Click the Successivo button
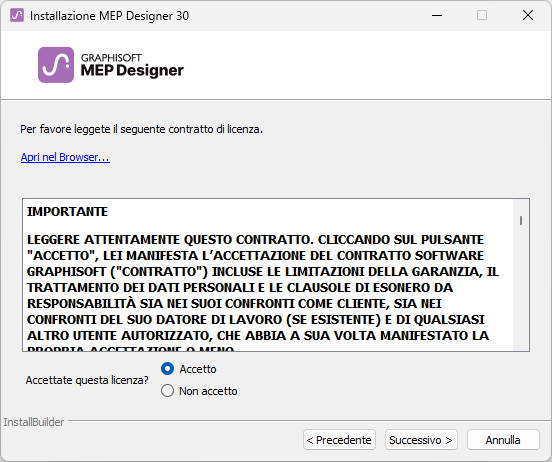This screenshot has height=462, width=552. click(421, 440)
